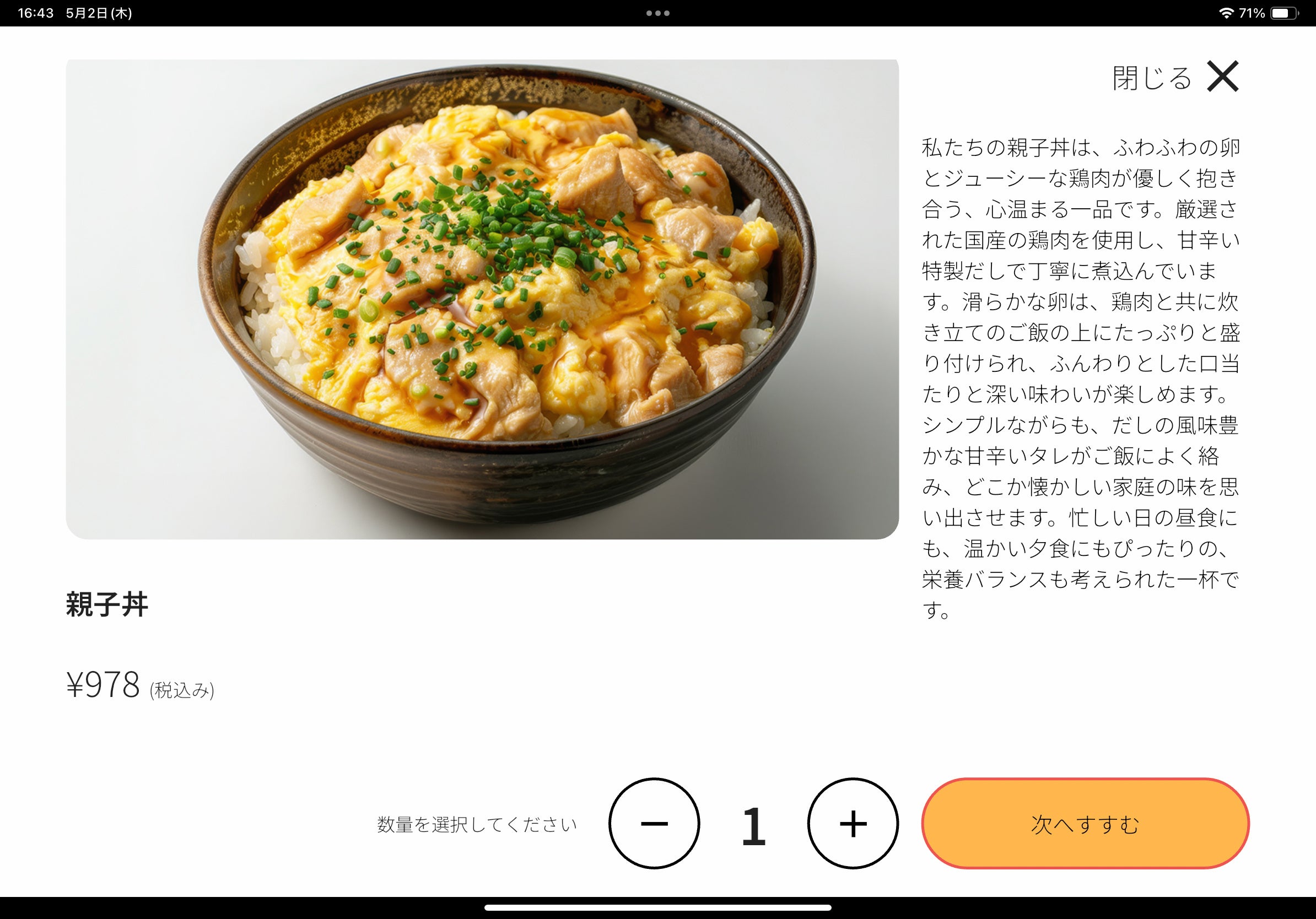Screen dimensions: 1316x919
Task: Decrease quantity with the minus button
Action: [x=654, y=823]
